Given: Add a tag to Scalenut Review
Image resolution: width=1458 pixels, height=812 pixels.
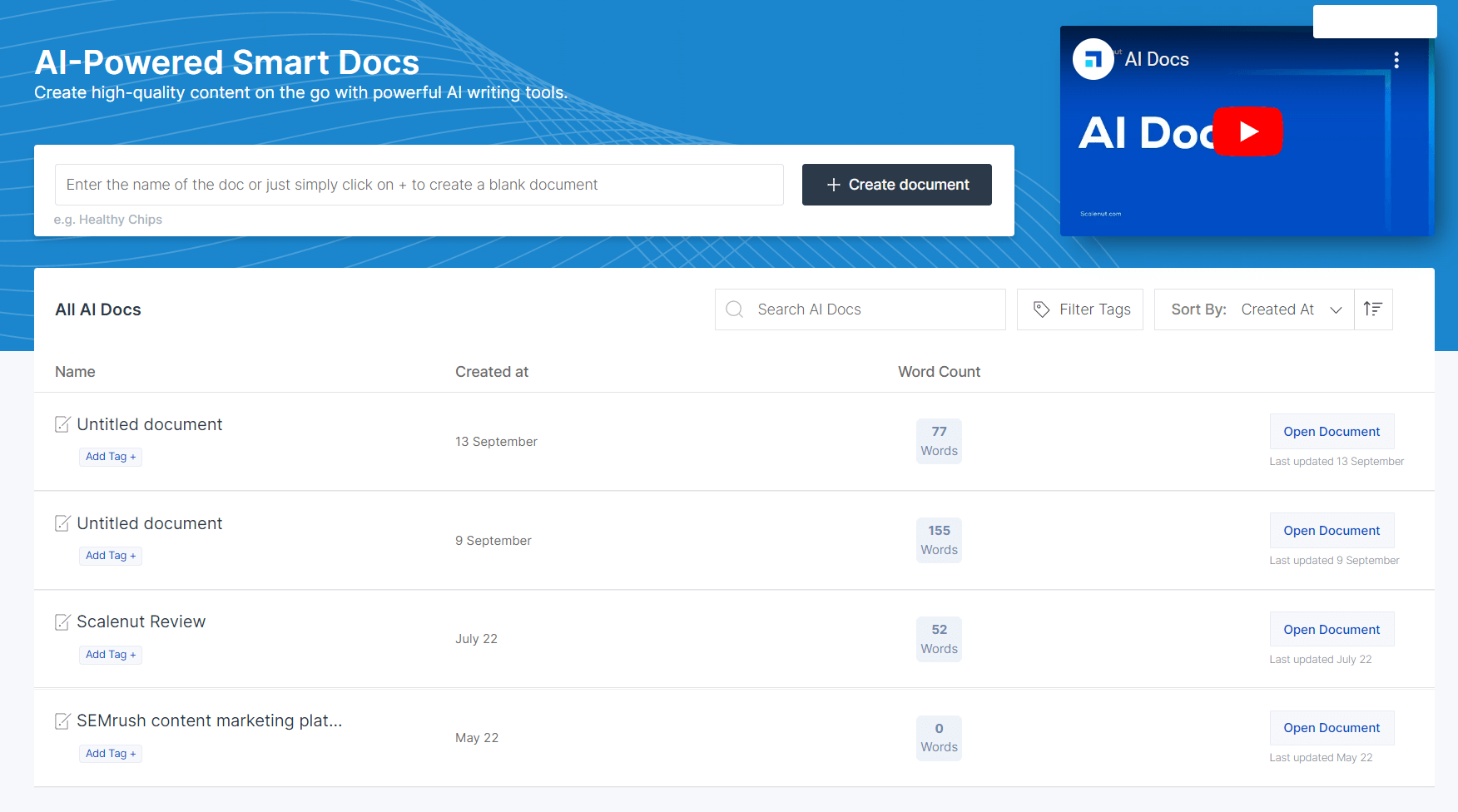Looking at the screenshot, I should tap(110, 655).
